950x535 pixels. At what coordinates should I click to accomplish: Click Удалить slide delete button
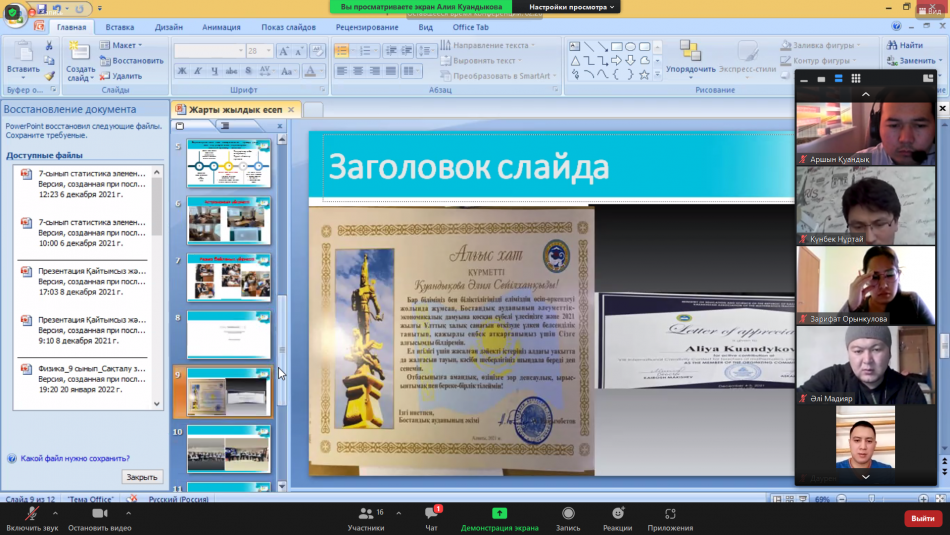click(x=121, y=76)
